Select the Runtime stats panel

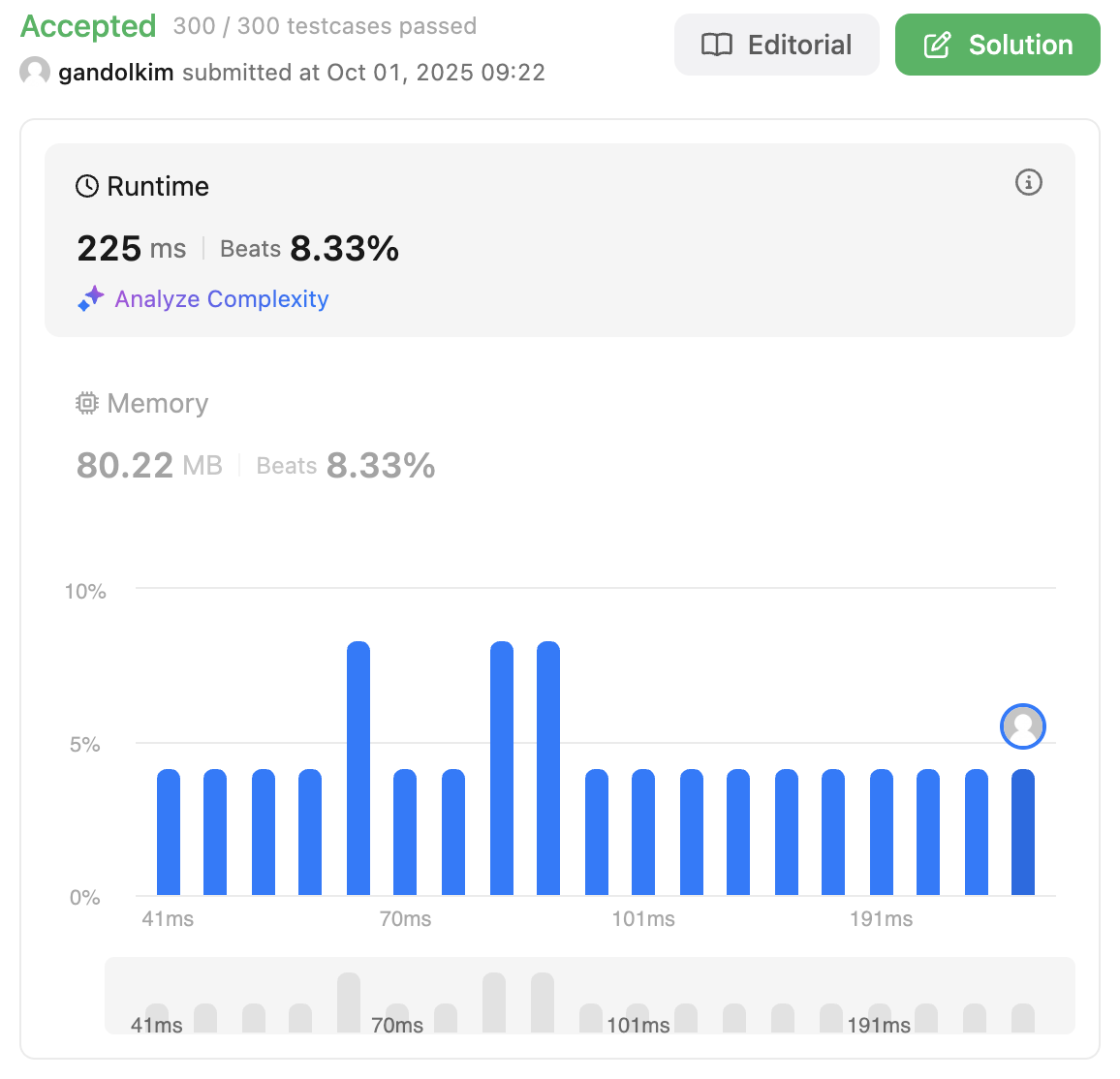[x=559, y=240]
